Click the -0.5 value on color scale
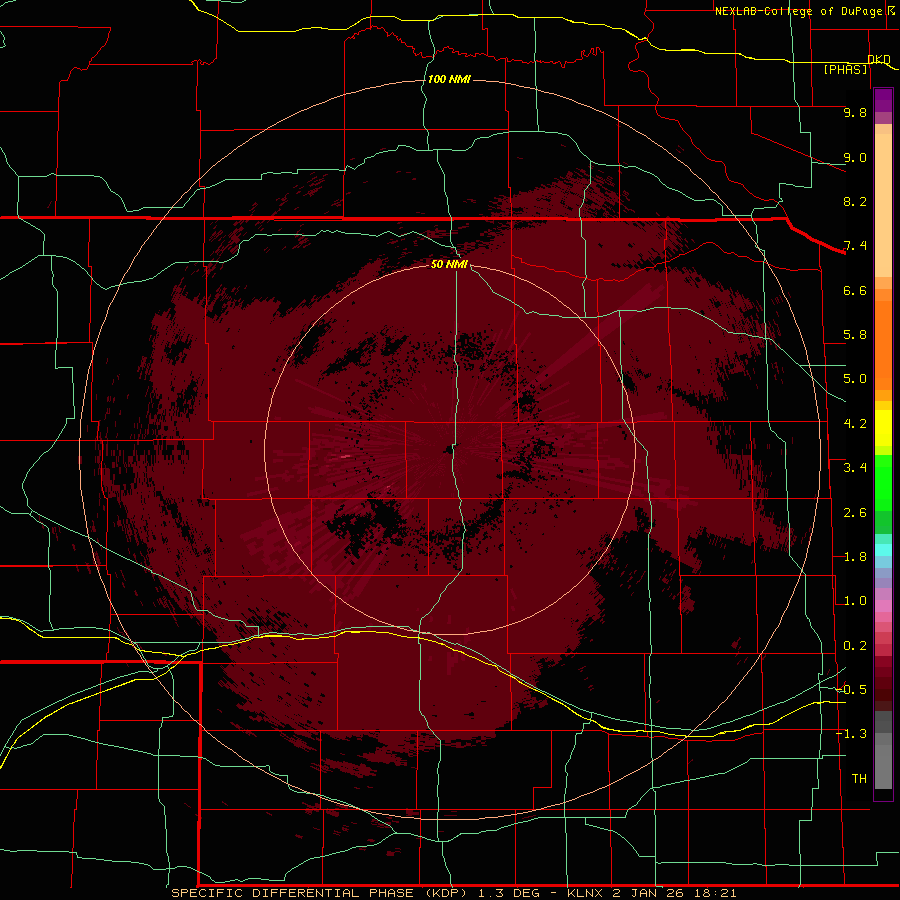This screenshot has width=900, height=900. pos(851,690)
